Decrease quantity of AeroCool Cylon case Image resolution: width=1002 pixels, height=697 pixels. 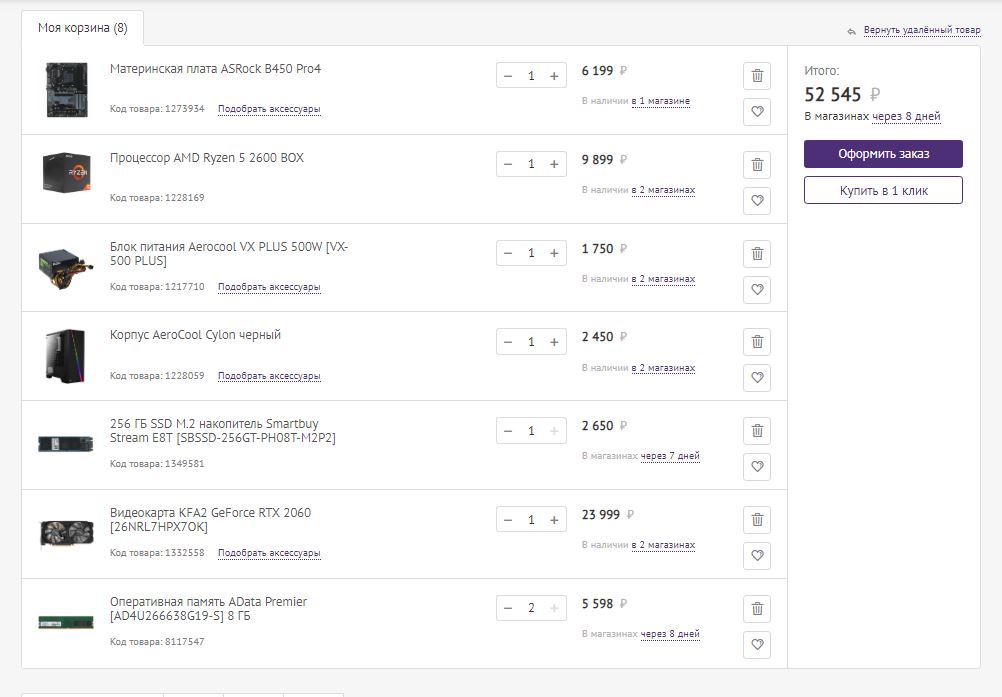coord(508,342)
